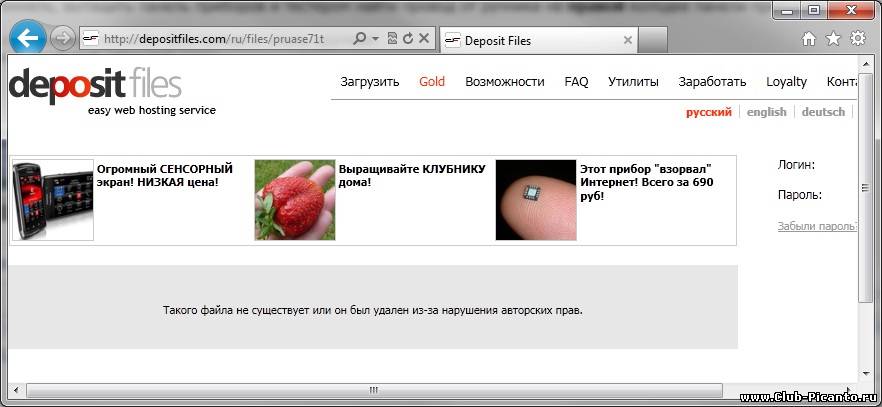This screenshot has height=407, width=882.
Task: Open the strawberry ad image
Action: [295, 200]
